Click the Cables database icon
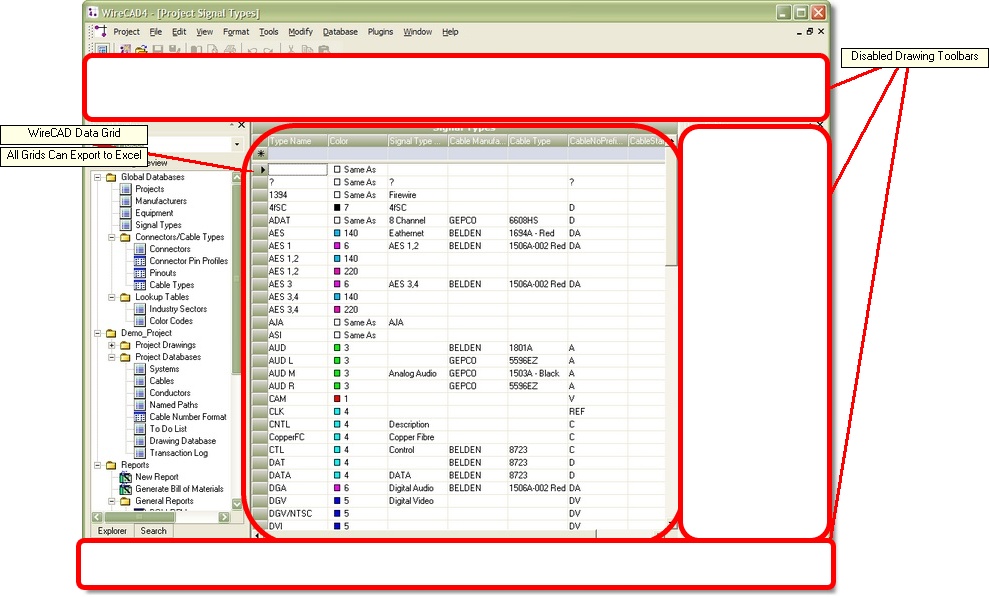This screenshot has height=597, width=989. coord(139,381)
